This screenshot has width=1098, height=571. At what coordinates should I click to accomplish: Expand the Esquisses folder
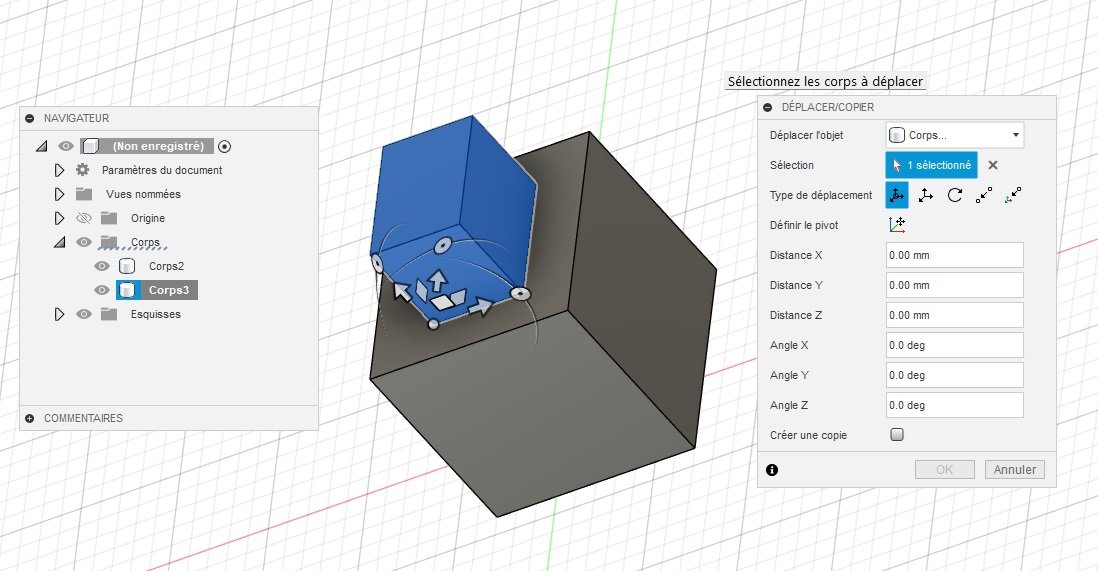click(x=60, y=315)
